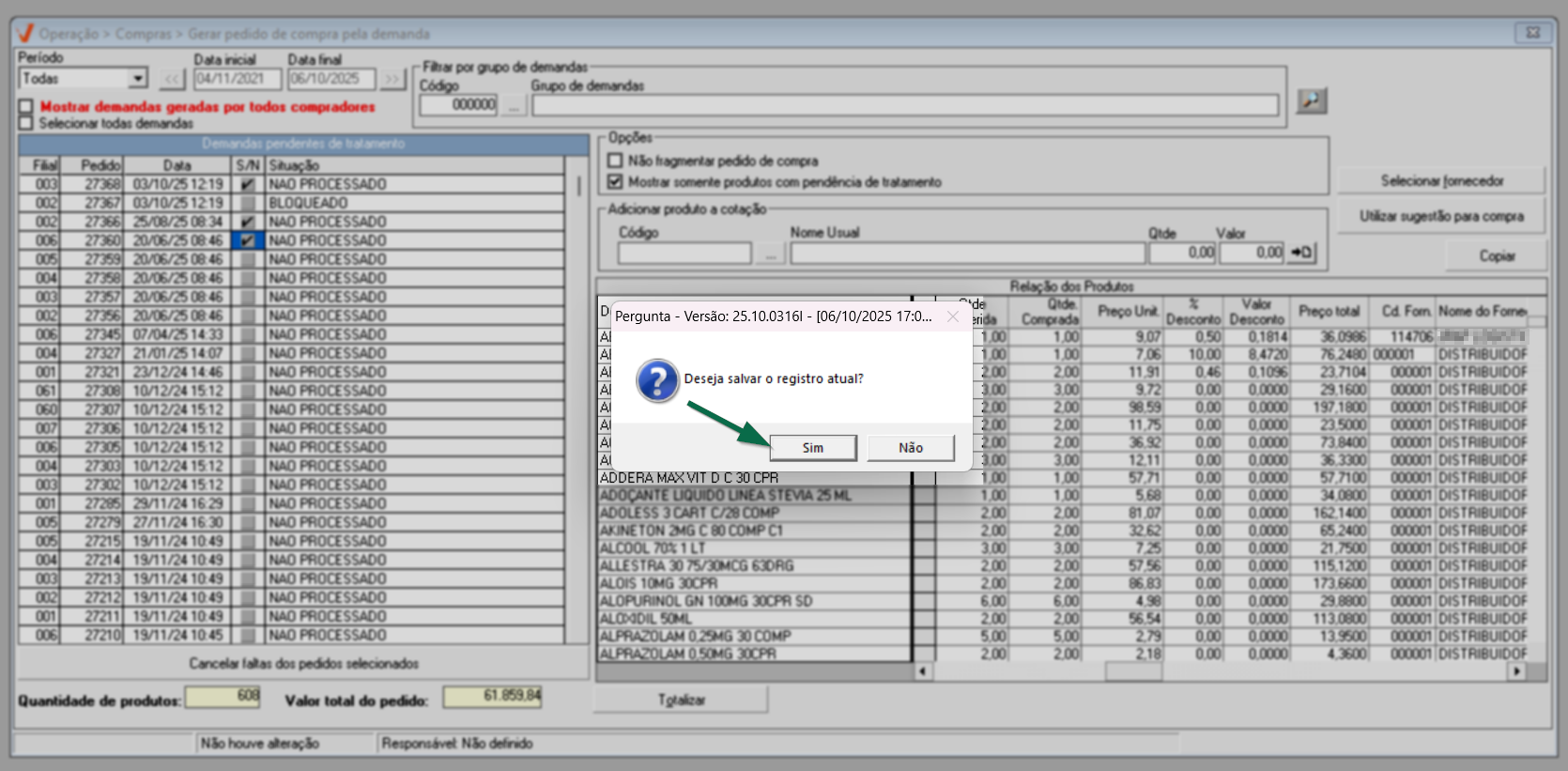Viewport: 1568px width, 771px height.
Task: Toggle Mostrar demandas geradas por todos compradores
Action: coord(26,107)
